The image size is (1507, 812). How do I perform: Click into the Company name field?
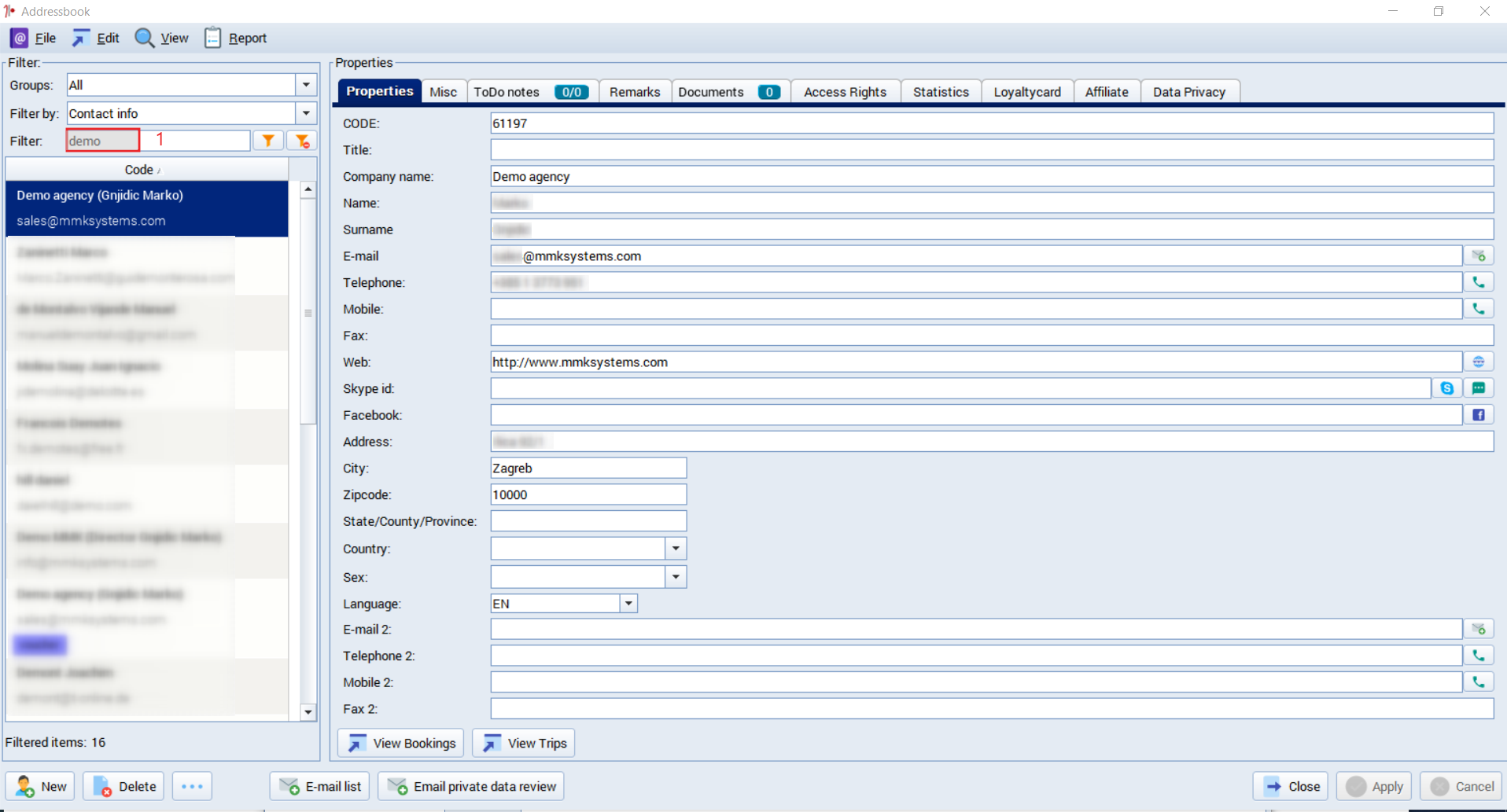coord(992,176)
